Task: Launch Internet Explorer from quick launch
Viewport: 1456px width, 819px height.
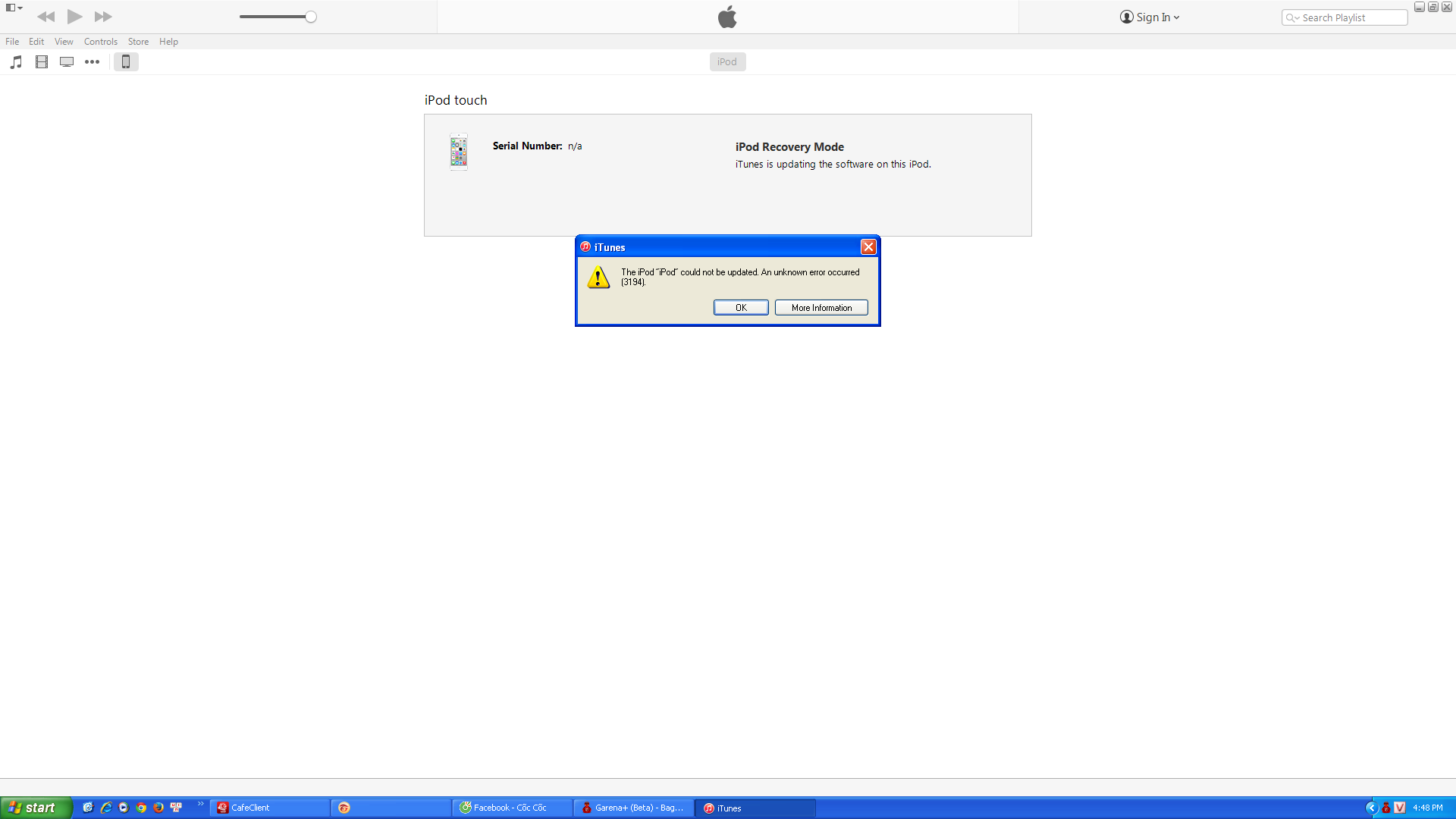Action: coord(106,808)
